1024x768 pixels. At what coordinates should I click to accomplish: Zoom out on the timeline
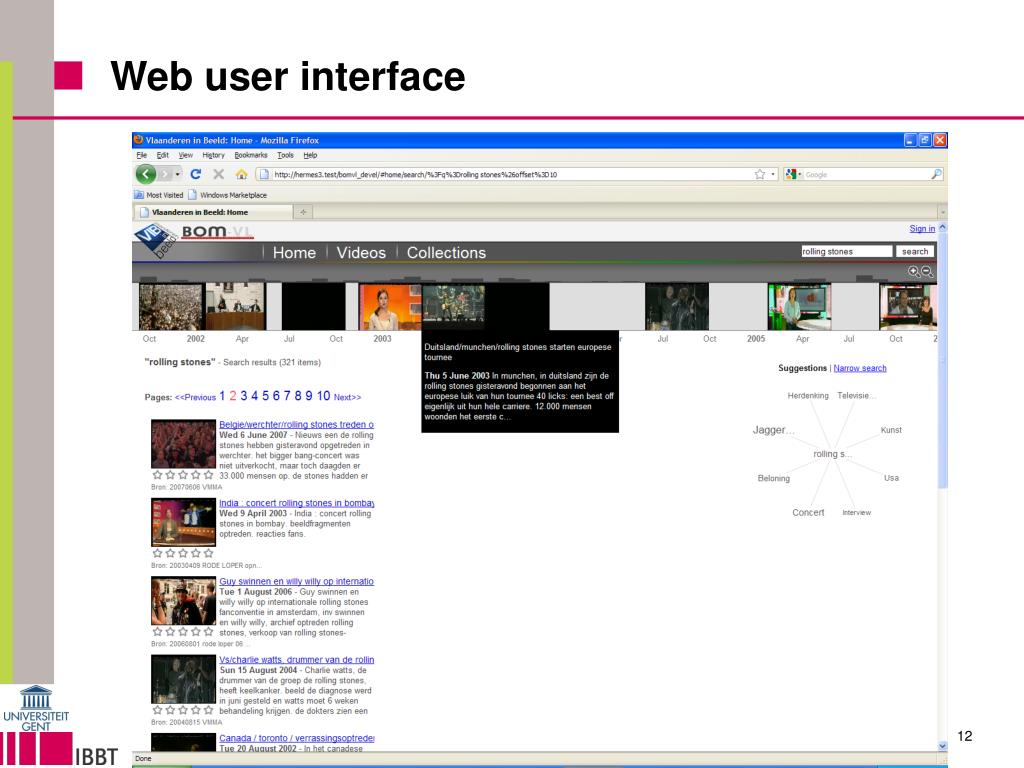click(927, 271)
